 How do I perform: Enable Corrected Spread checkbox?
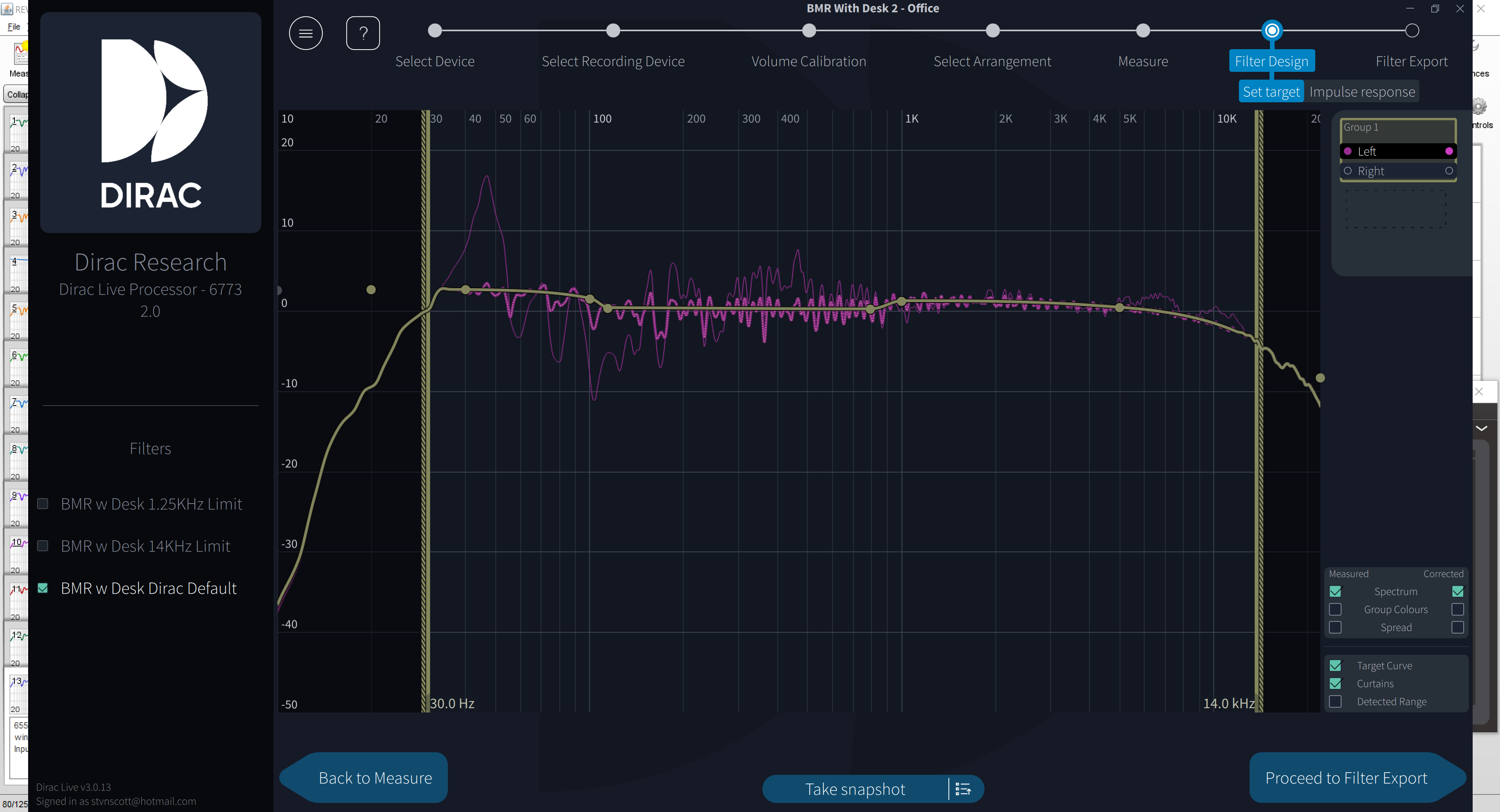coord(1457,627)
